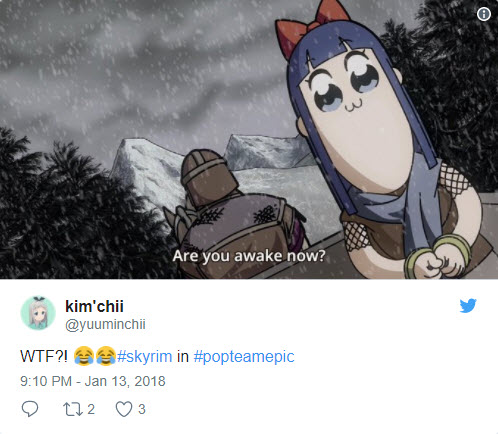Visit the @yuuminchii handle
Screen dimensions: 498x434
click(105, 324)
